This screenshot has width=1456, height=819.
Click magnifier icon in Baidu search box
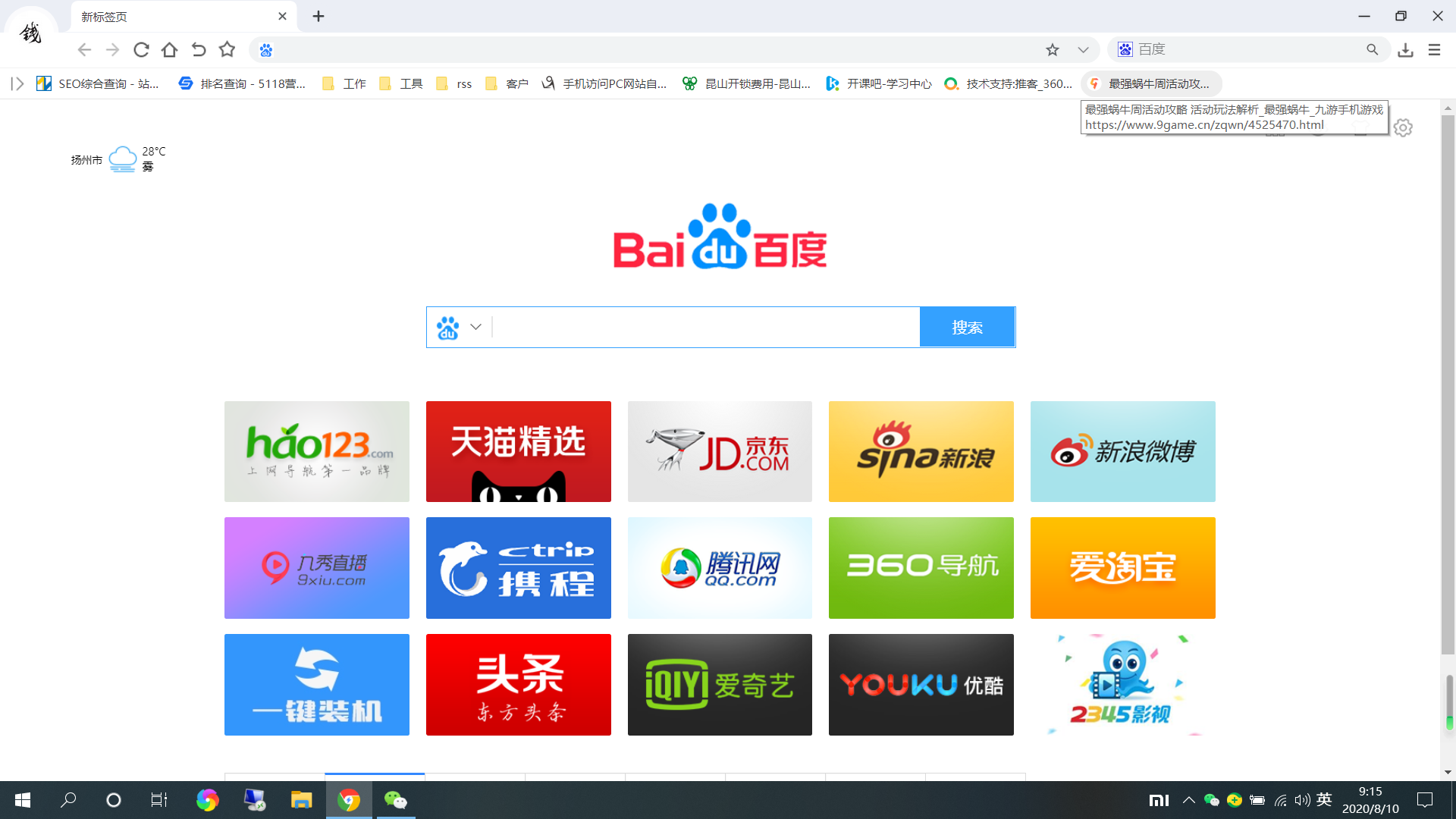[x=1372, y=50]
